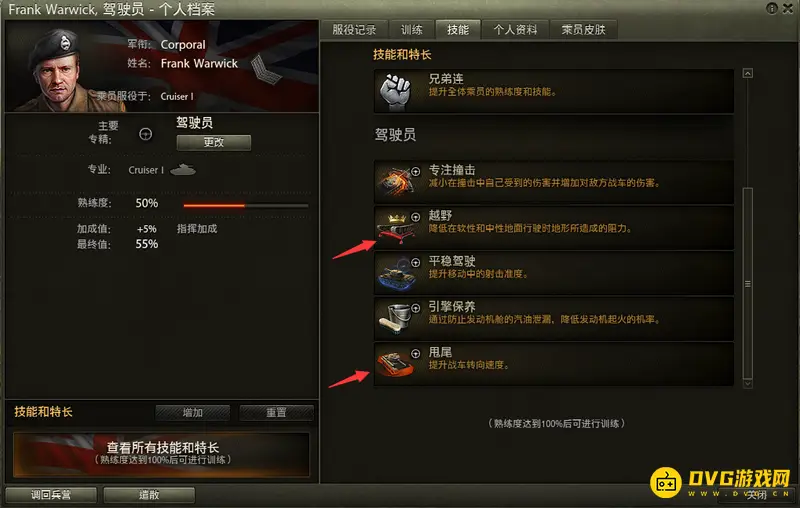Toggle the plus marker on 越野 skill
The height and width of the screenshot is (508, 800).
[416, 217]
